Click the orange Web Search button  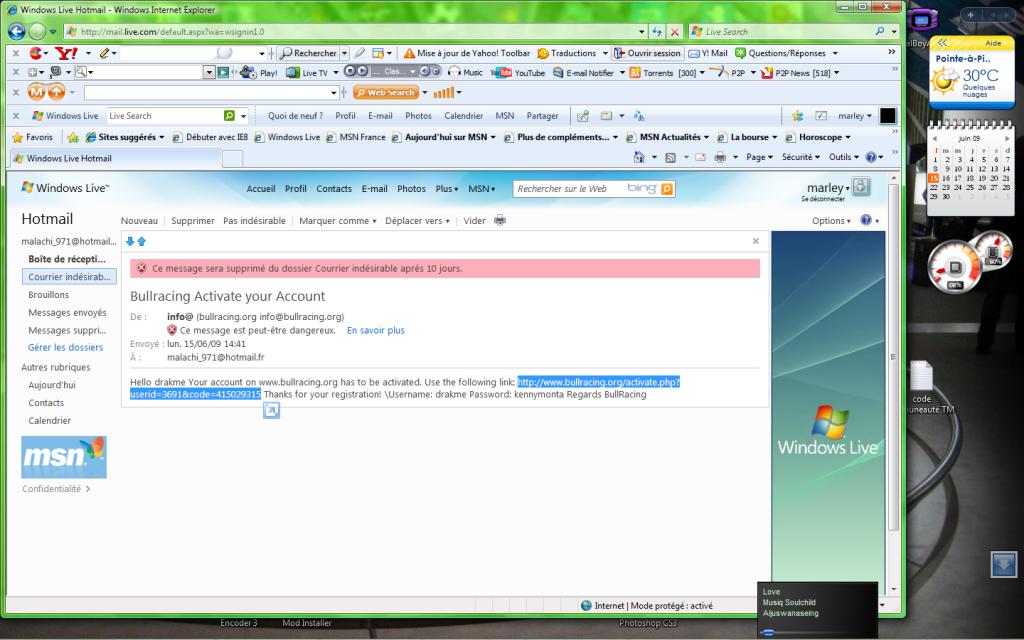385,92
